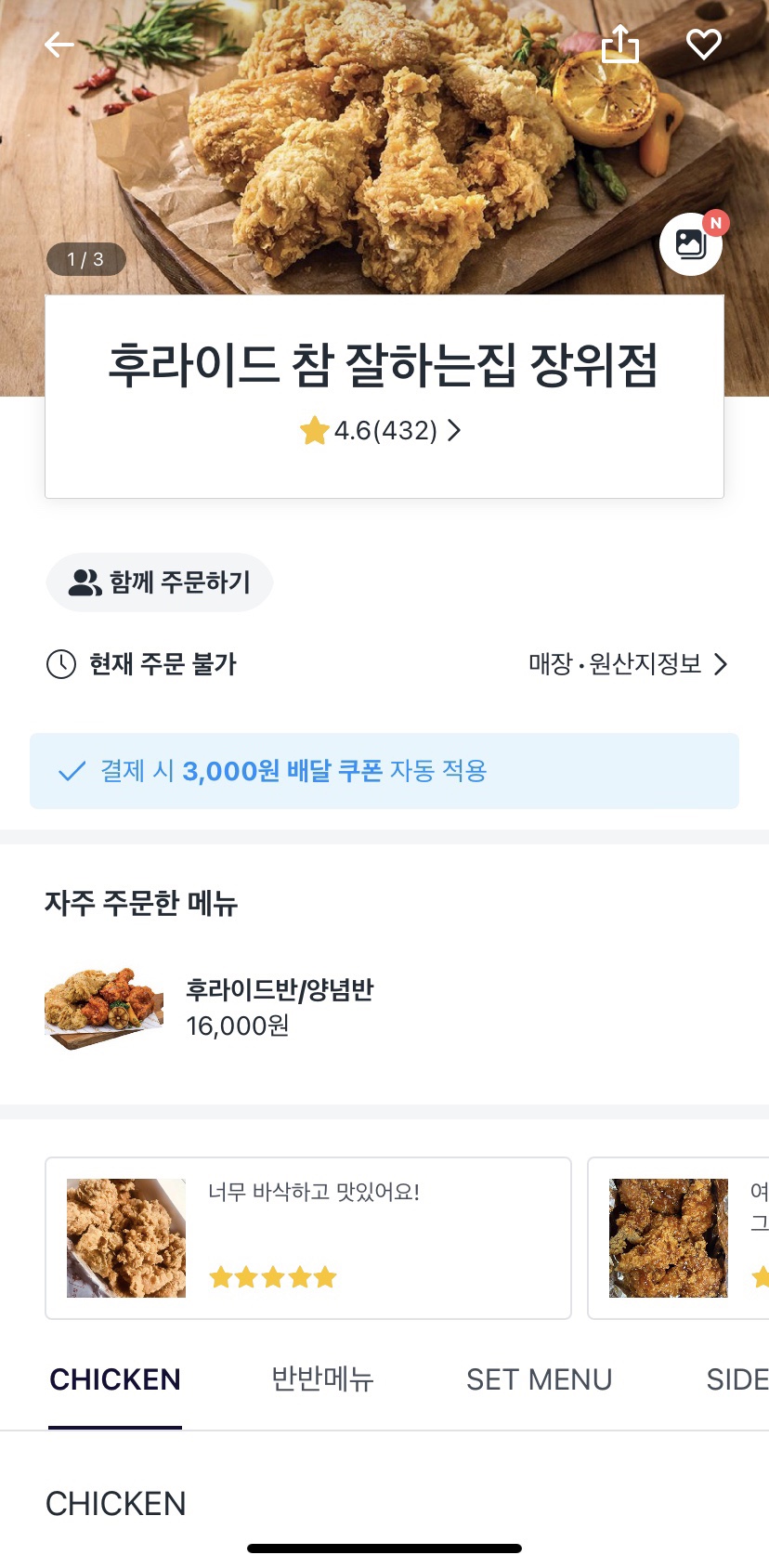The width and height of the screenshot is (769, 1568).
Task: Tap the 3,000원 배달 쿠폰 banner
Action: [x=384, y=771]
